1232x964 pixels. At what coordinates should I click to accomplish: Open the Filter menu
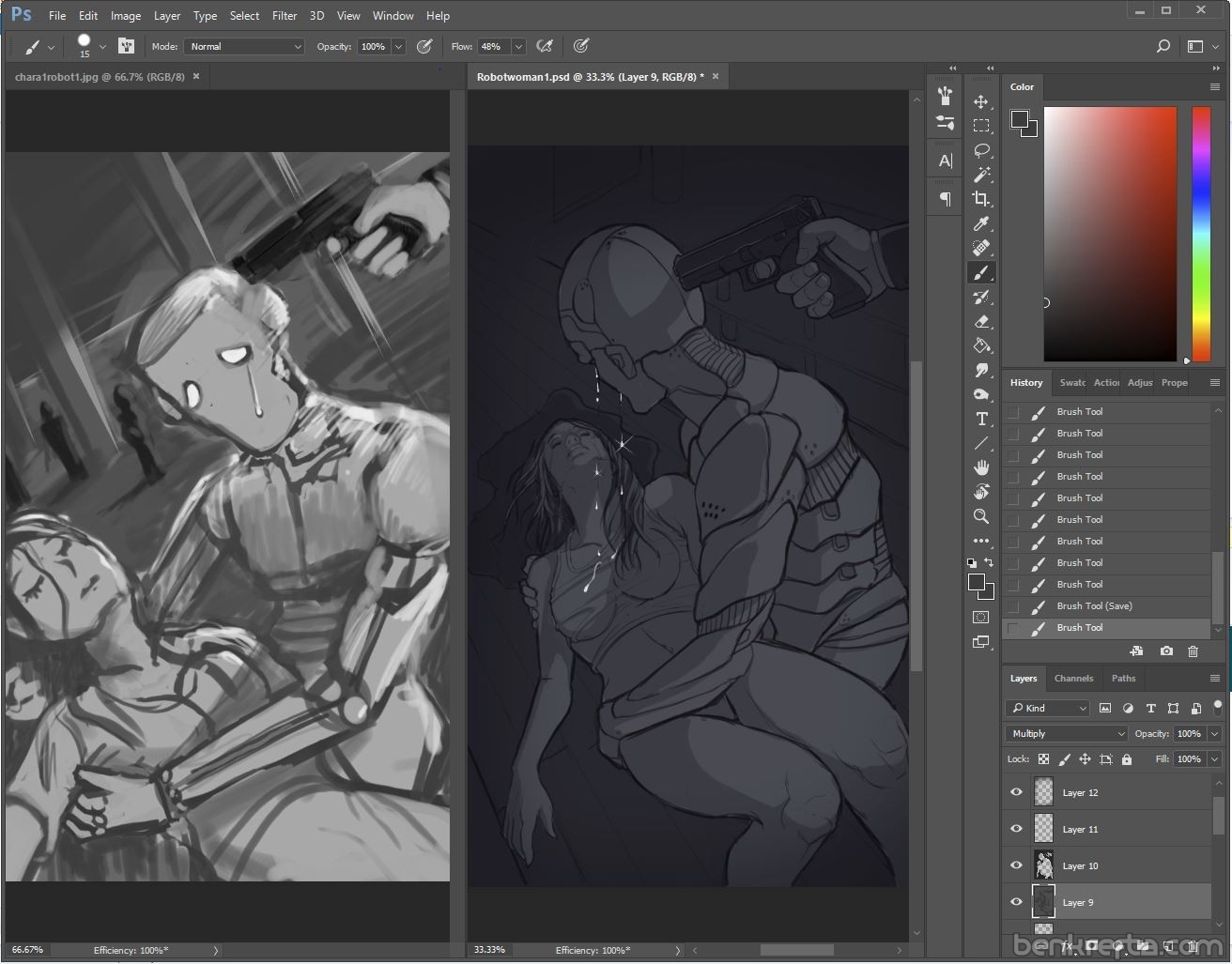(284, 15)
